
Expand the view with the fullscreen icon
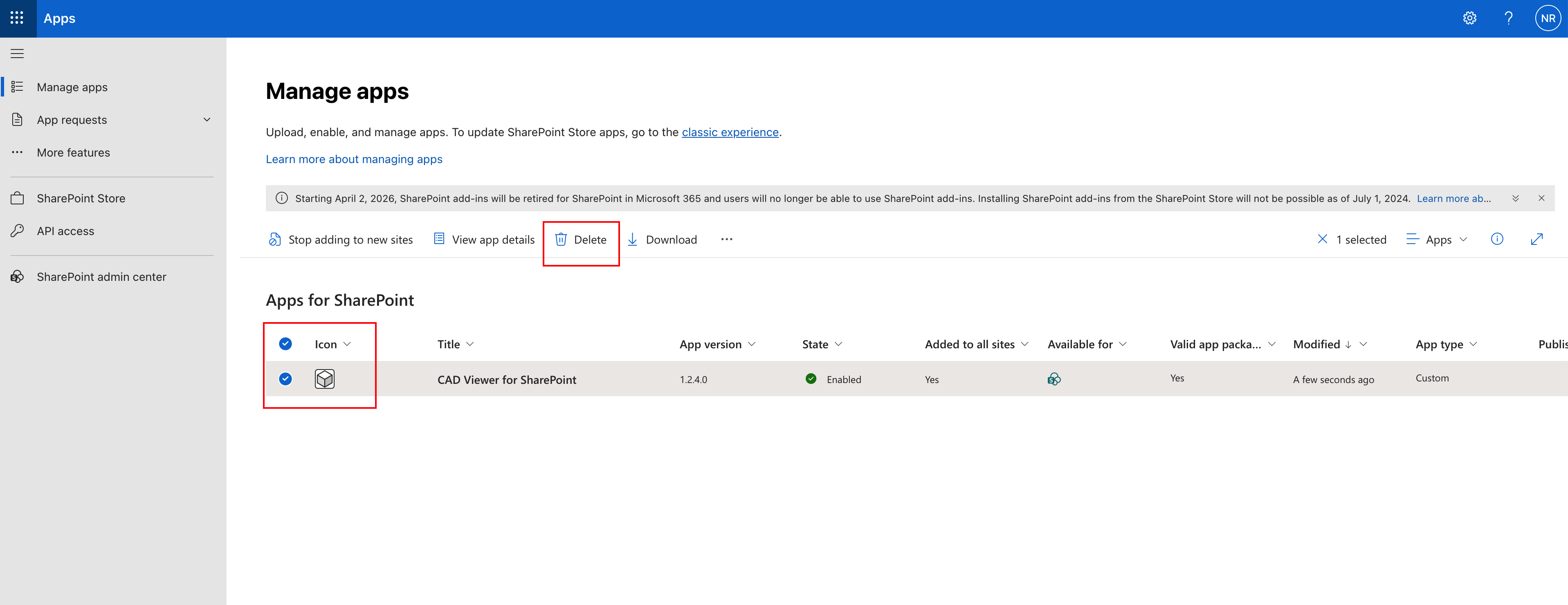tap(1538, 239)
